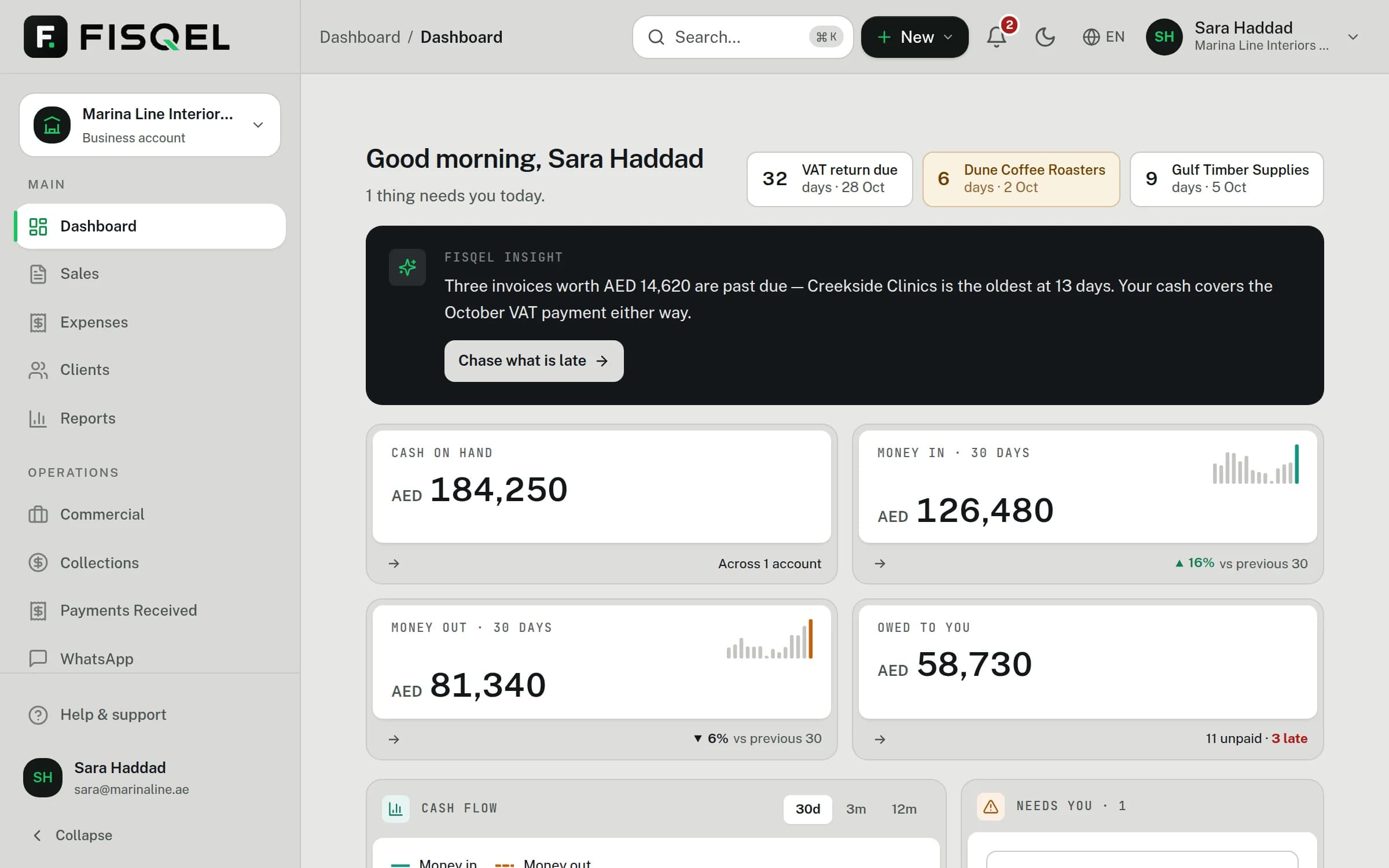Viewport: 1389px width, 868px height.
Task: Switch cash flow to 3m
Action: coord(856,809)
